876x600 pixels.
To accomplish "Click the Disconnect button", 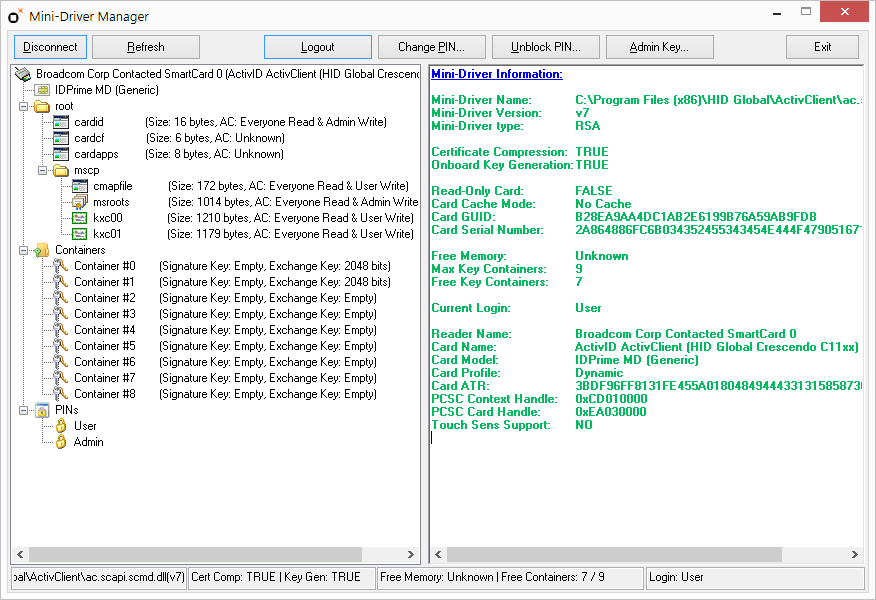I will [x=50, y=47].
